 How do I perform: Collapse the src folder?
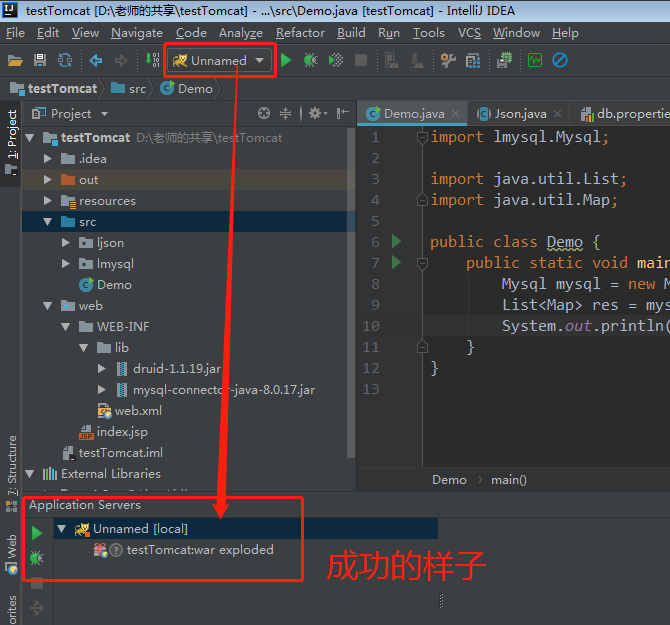[48, 222]
